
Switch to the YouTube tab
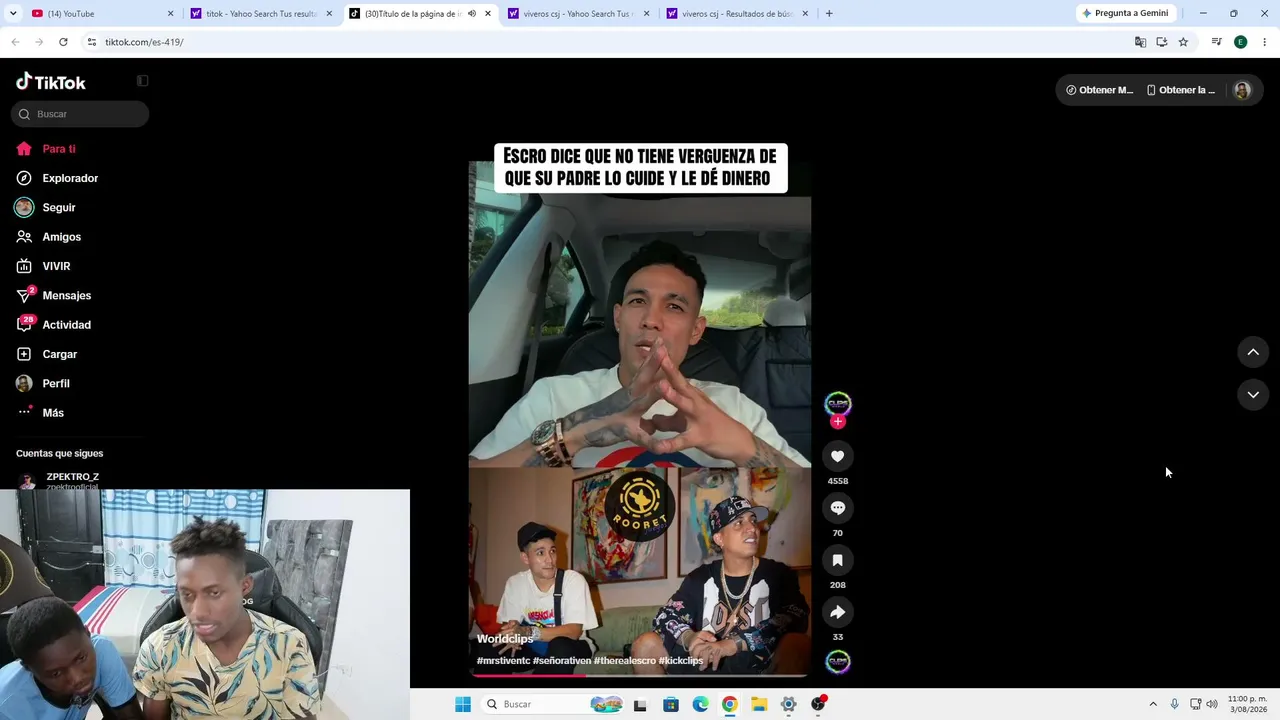[100, 14]
